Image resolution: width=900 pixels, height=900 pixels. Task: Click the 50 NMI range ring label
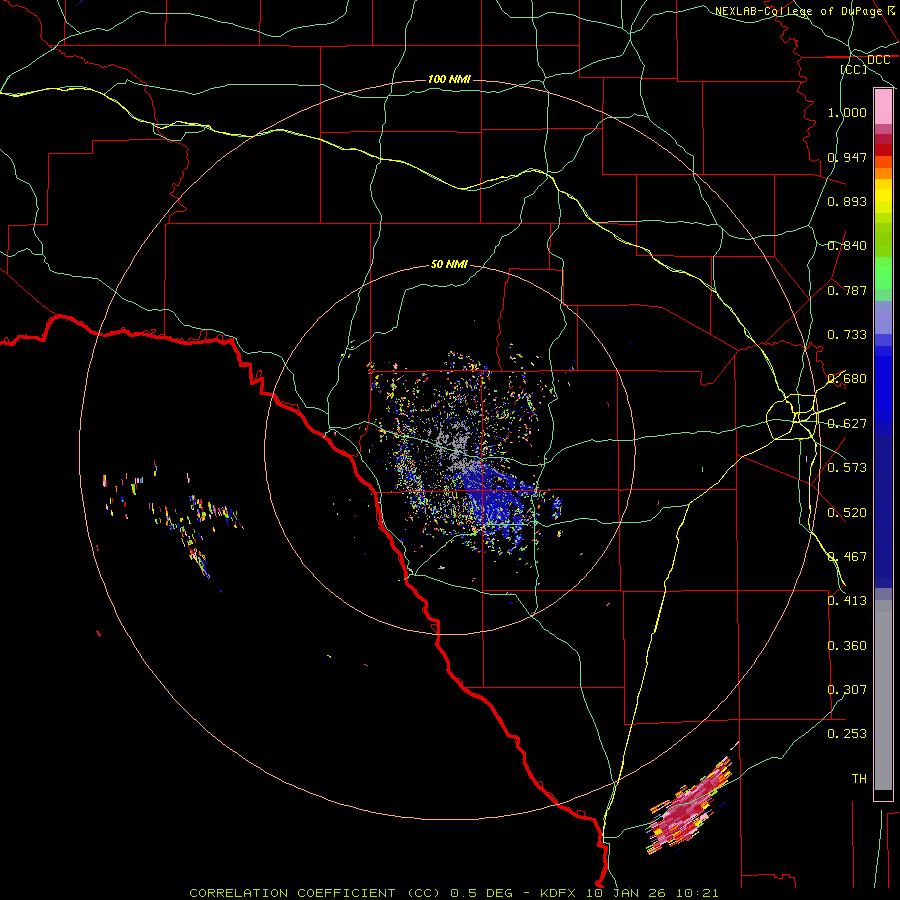point(449,265)
